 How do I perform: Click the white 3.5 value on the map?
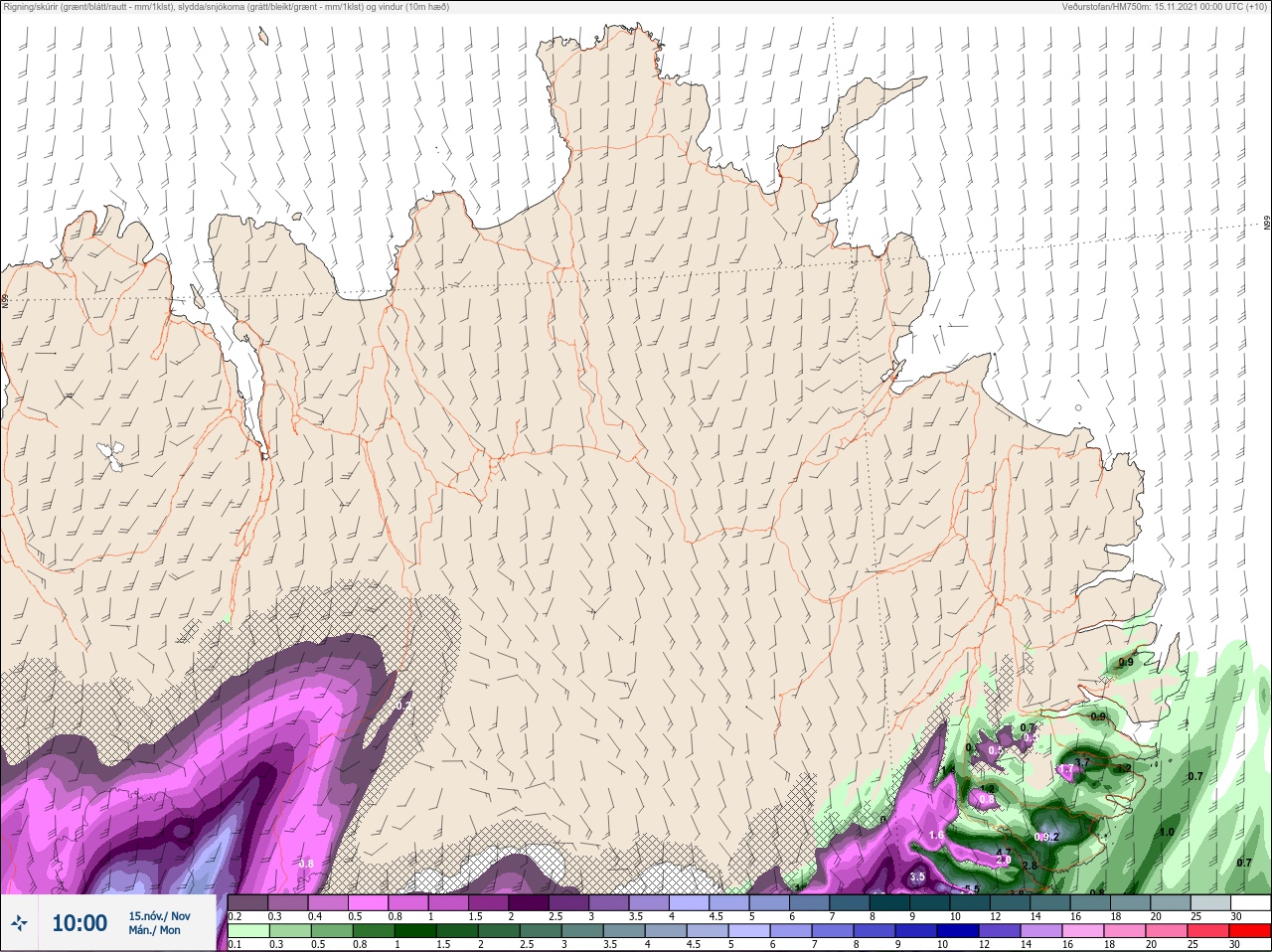(917, 877)
